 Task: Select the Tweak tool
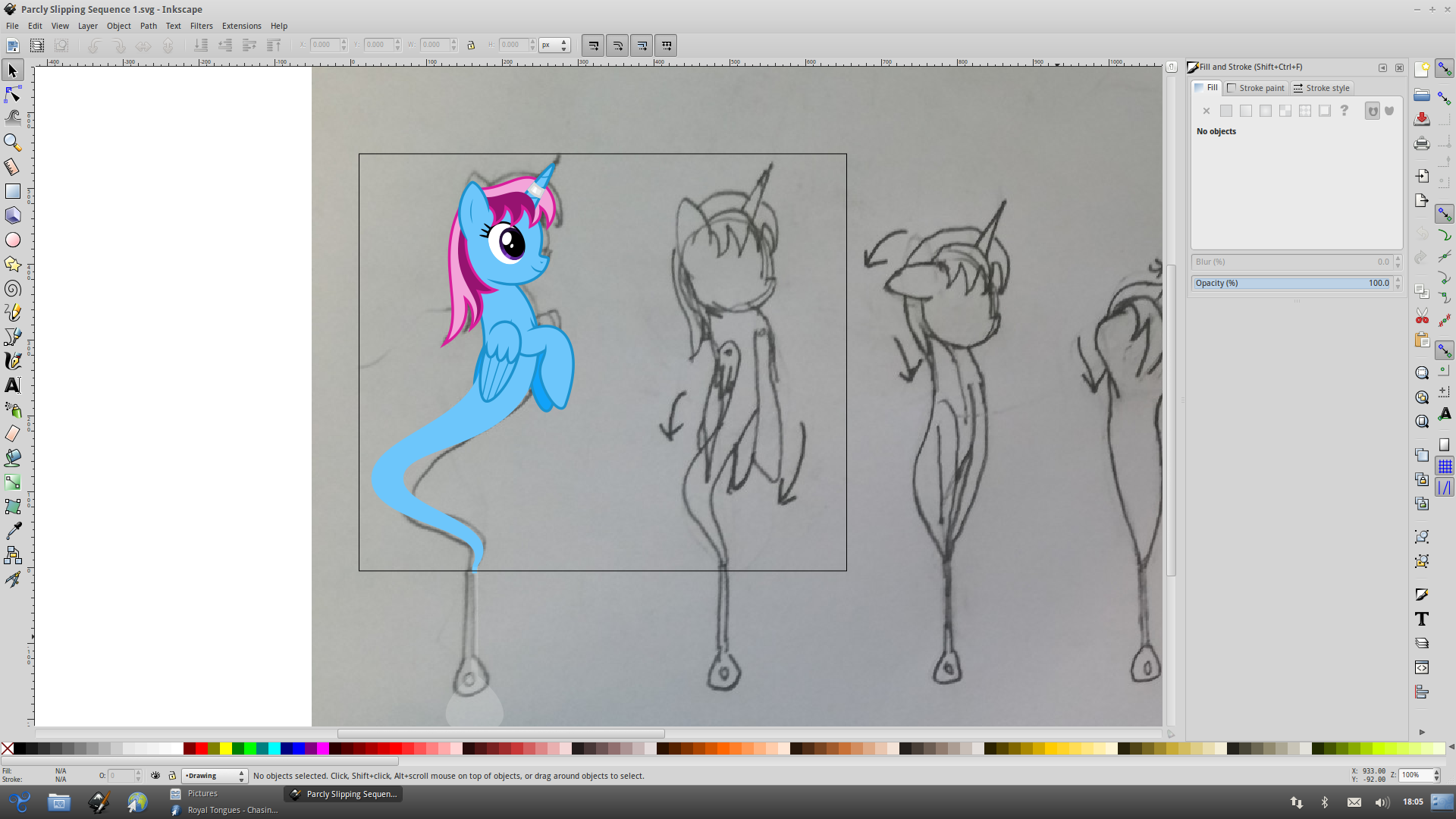pyautogui.click(x=13, y=118)
